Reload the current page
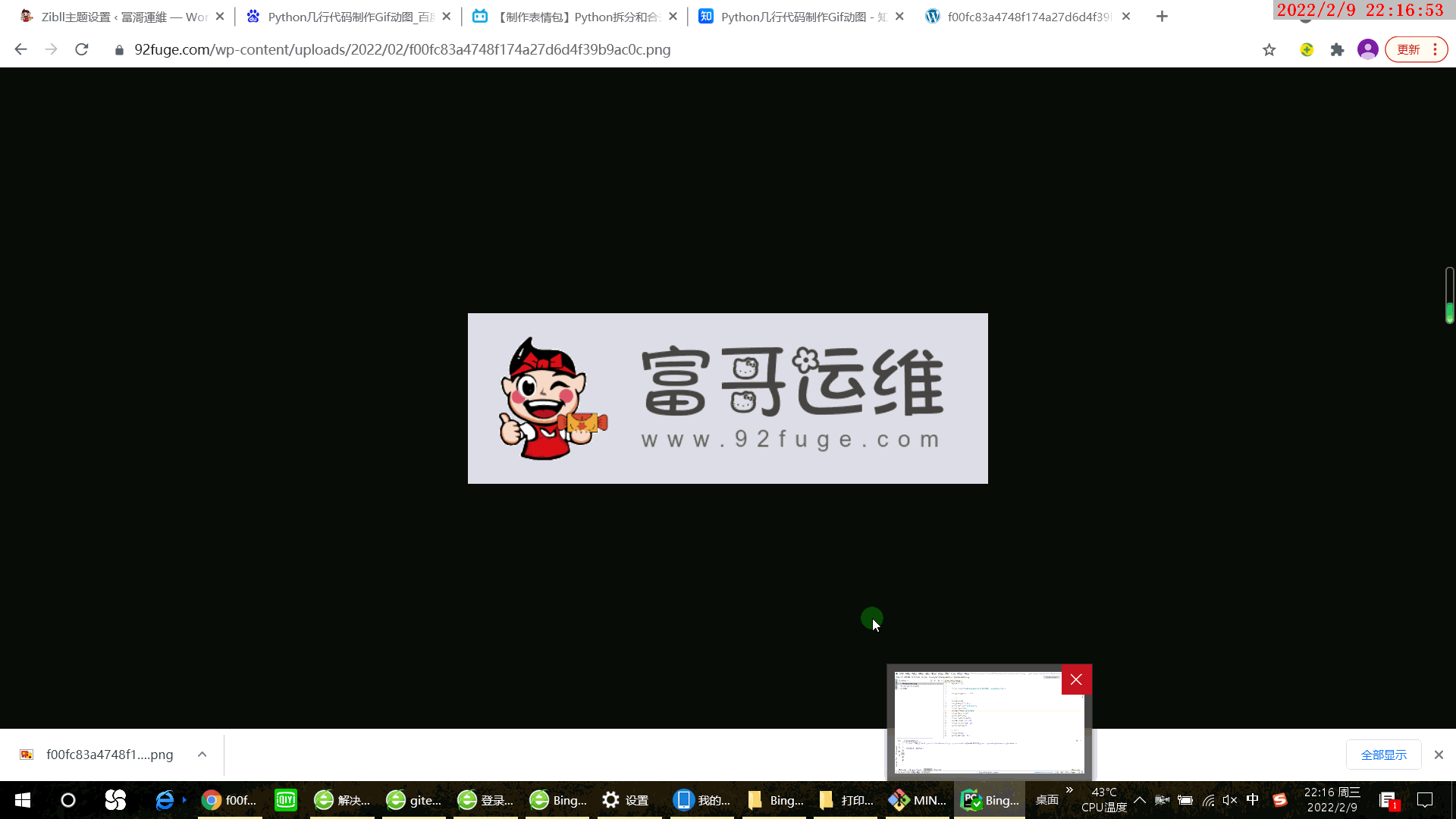1456x819 pixels. pos(82,49)
